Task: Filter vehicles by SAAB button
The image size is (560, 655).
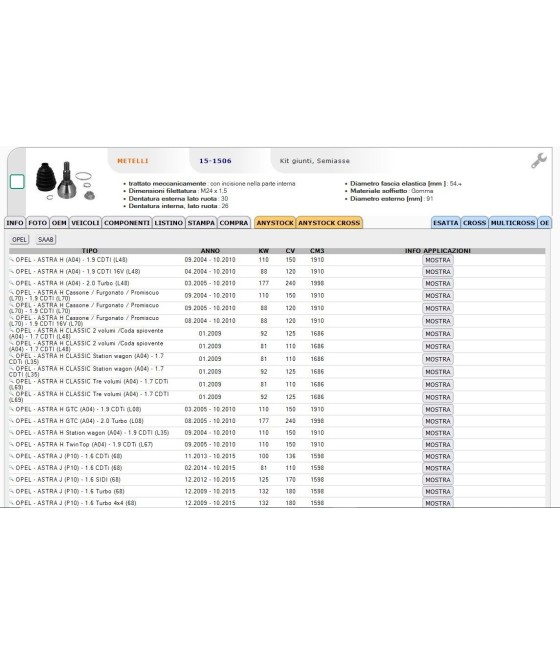Action: [x=46, y=239]
